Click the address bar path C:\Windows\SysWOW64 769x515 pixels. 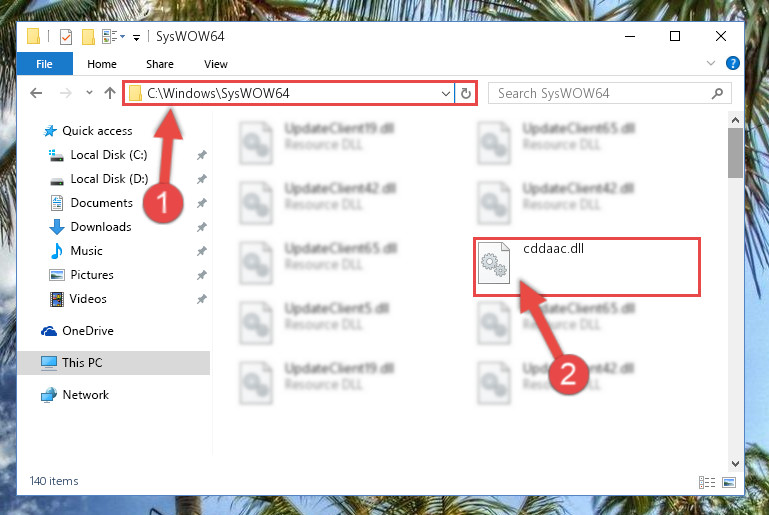(218, 93)
